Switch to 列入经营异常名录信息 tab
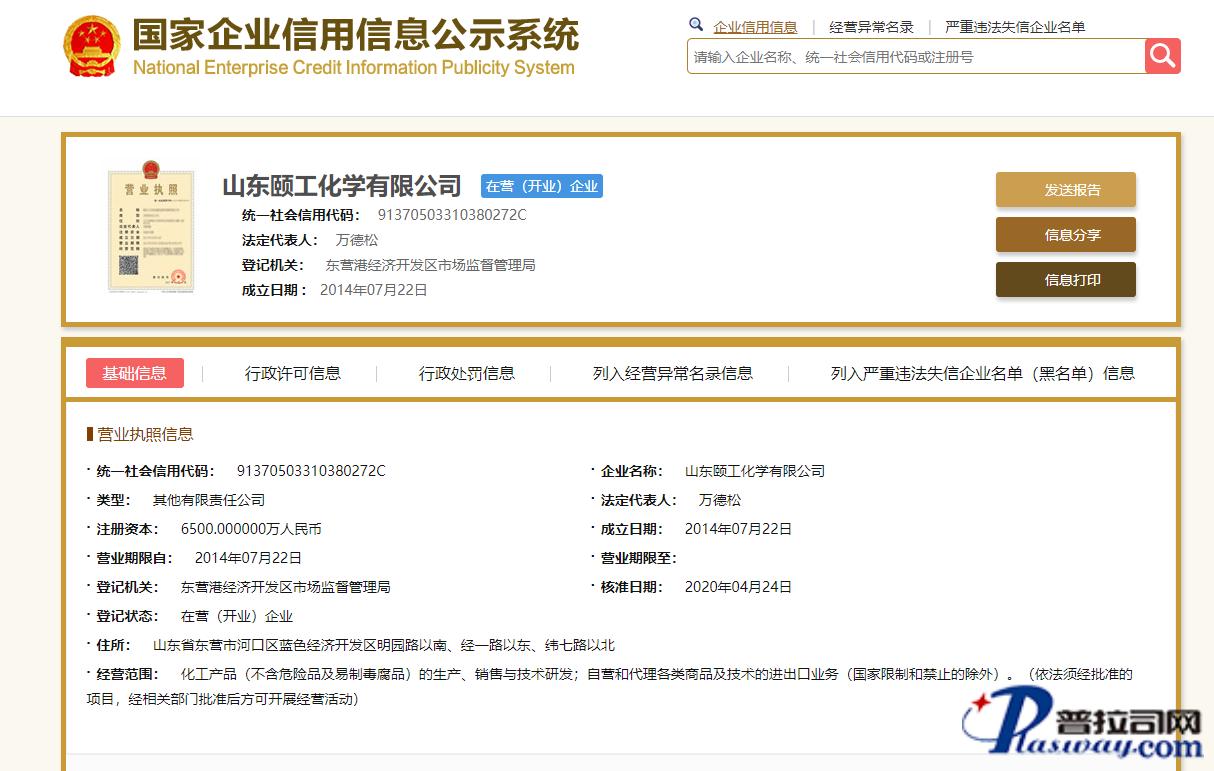1214x771 pixels. 672,373
